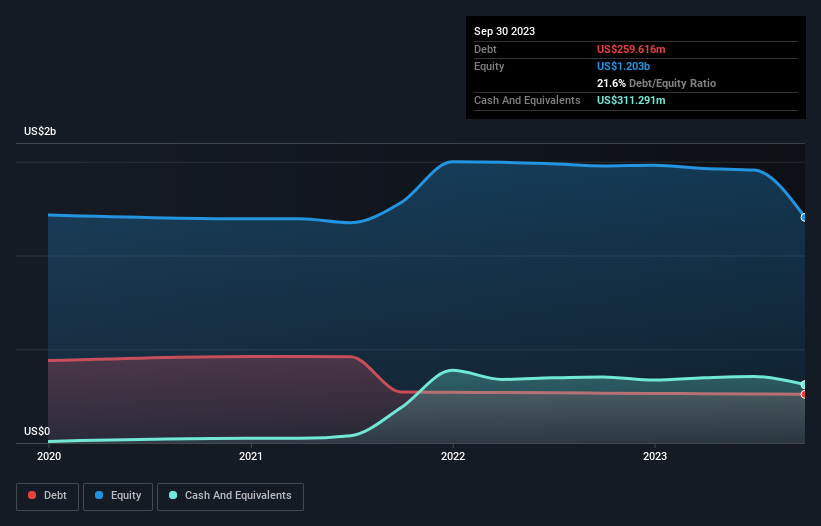Image resolution: width=821 pixels, height=526 pixels.
Task: Click the 2020 x-axis label
Action: 49,456
